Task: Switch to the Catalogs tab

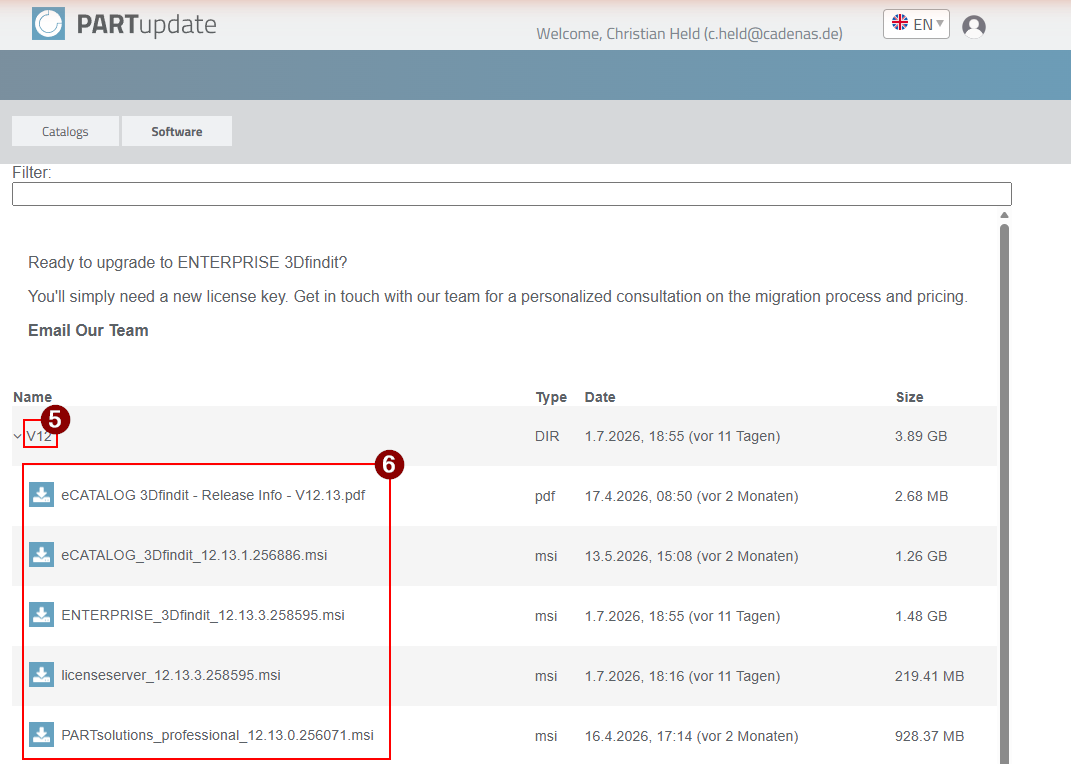Action: [66, 131]
